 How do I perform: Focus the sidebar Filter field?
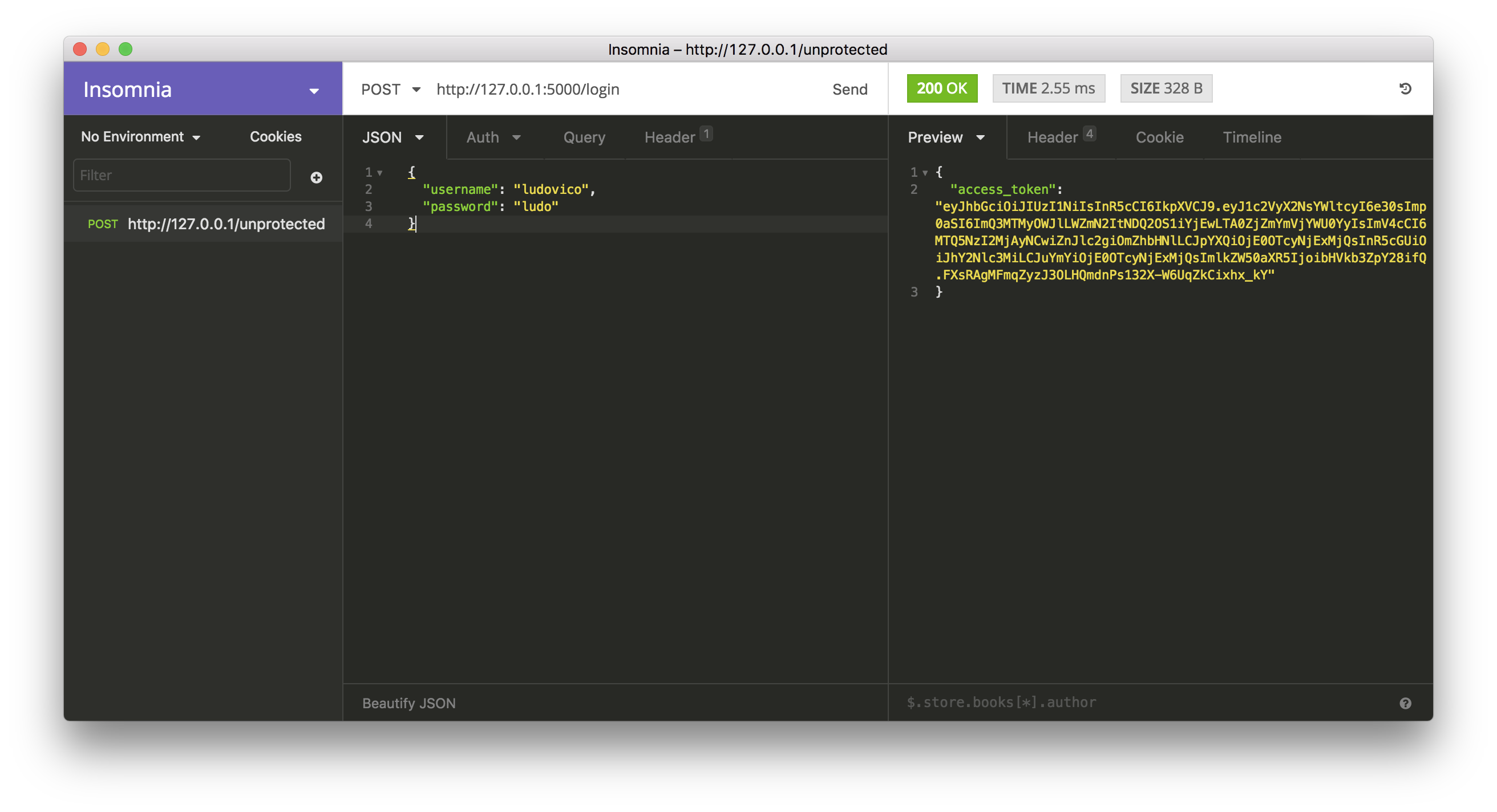[x=181, y=176]
